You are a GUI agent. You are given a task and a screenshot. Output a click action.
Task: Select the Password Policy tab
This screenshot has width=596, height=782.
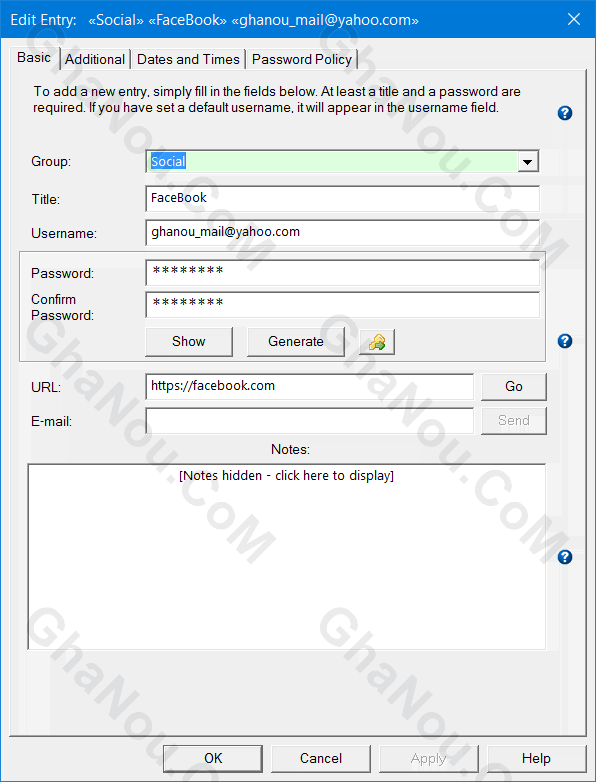(x=302, y=59)
